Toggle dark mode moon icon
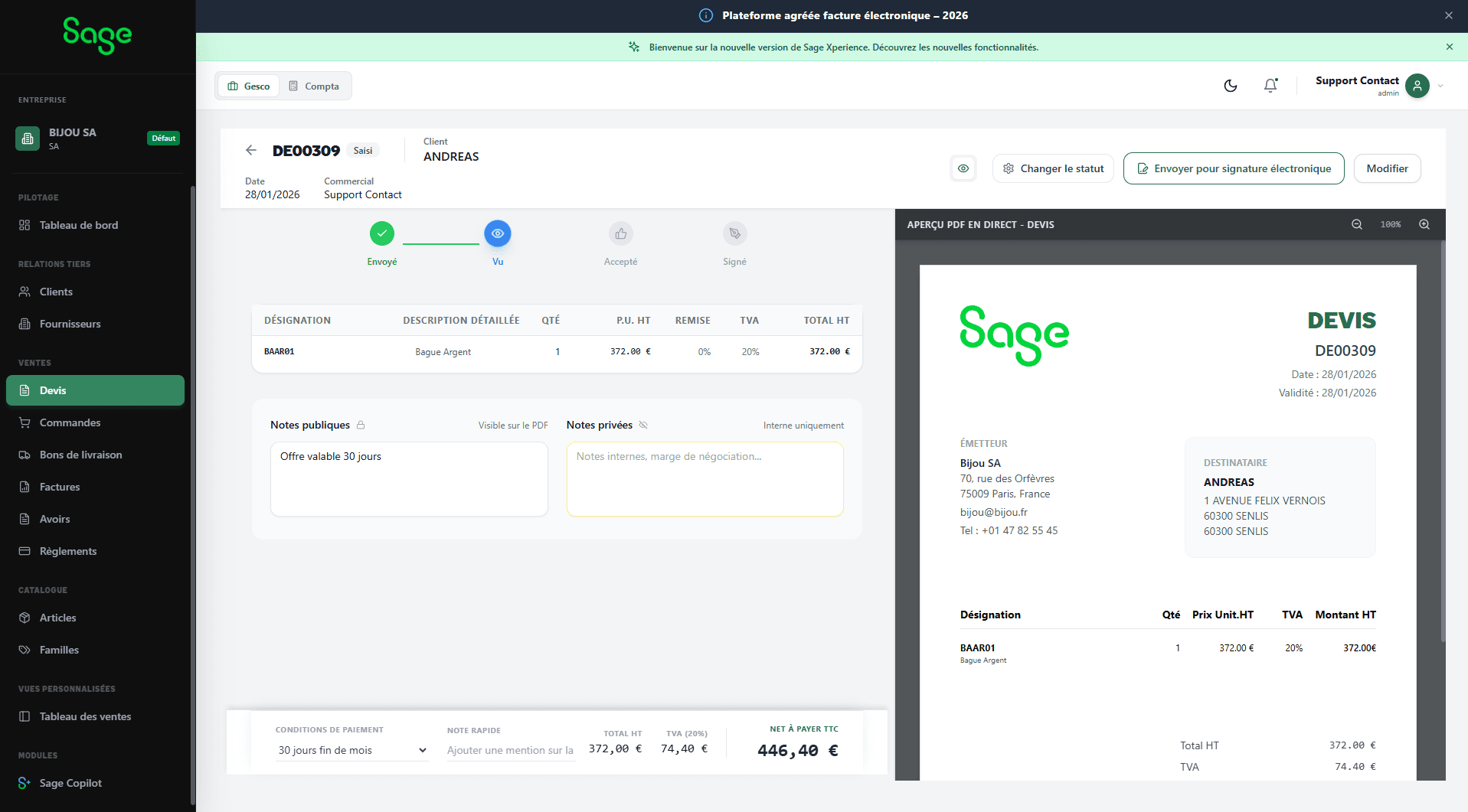 pos(1231,86)
